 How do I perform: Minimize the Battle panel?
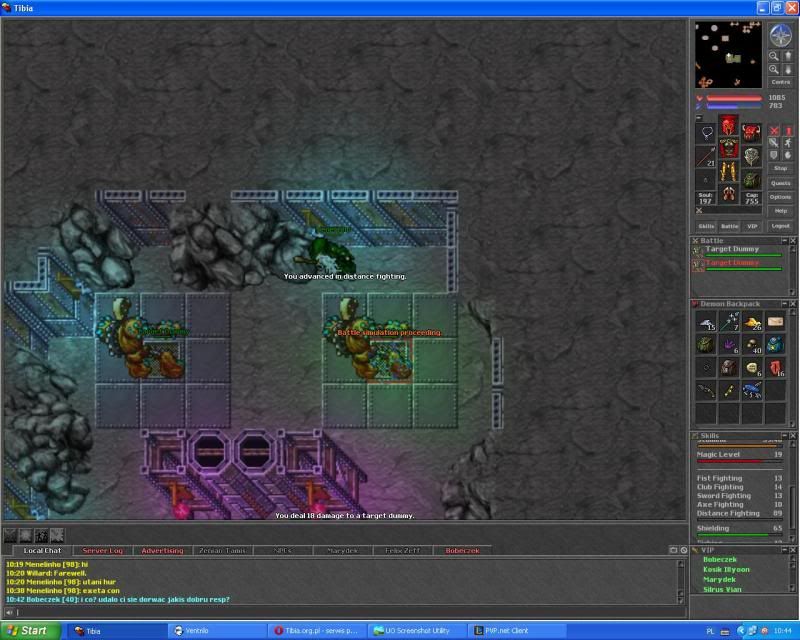[x=785, y=240]
